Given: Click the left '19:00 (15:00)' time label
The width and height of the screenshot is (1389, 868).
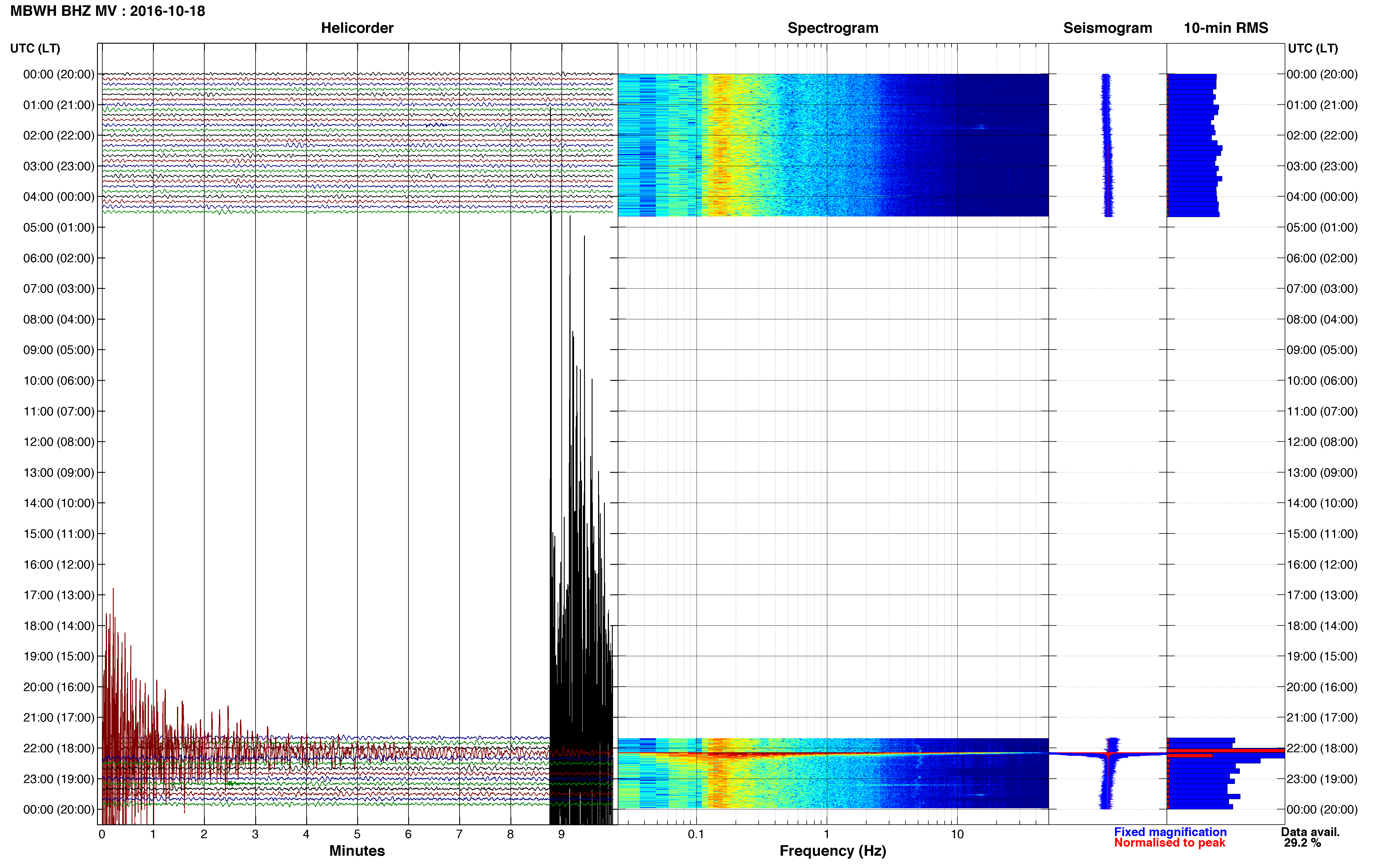Looking at the screenshot, I should click(59, 656).
